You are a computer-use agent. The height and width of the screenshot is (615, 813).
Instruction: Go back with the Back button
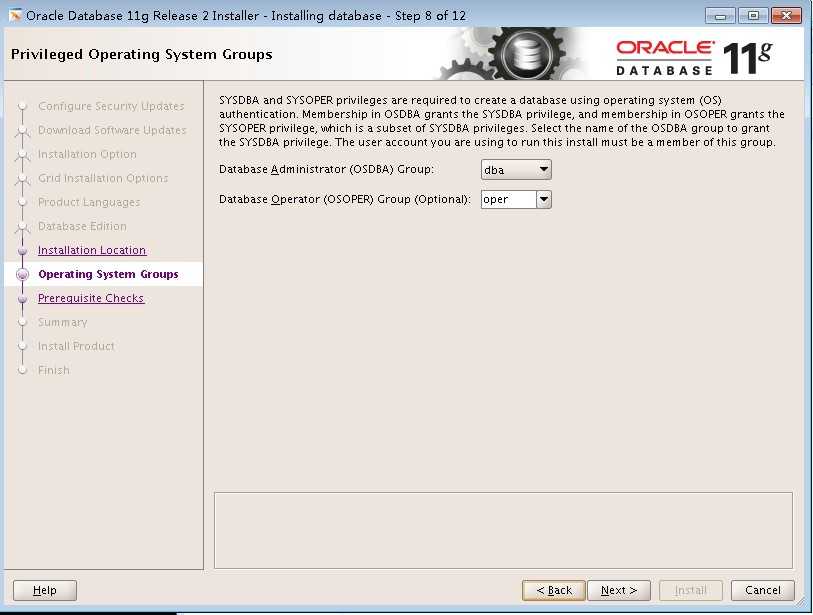point(554,590)
